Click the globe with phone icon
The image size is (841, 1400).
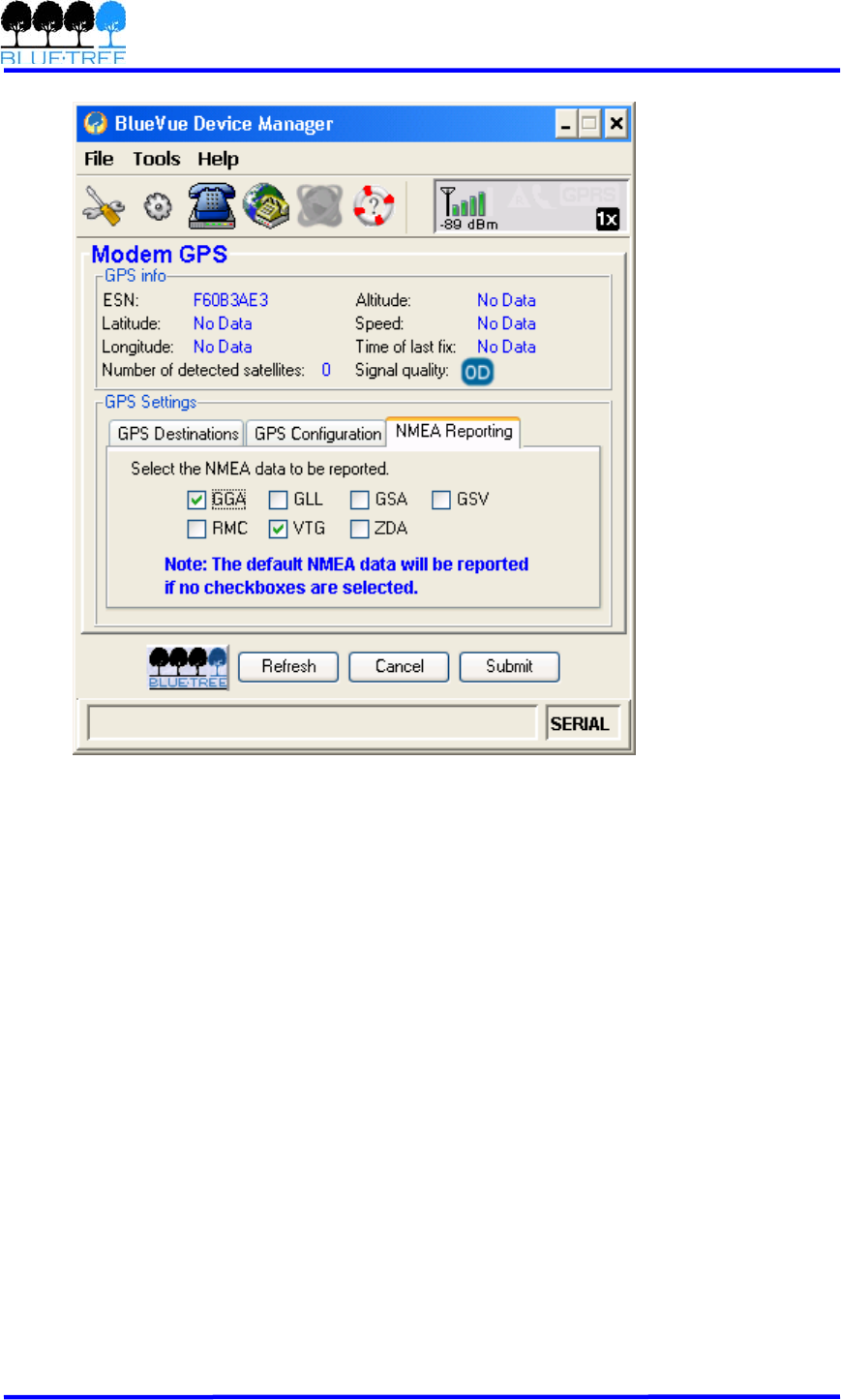click(266, 205)
